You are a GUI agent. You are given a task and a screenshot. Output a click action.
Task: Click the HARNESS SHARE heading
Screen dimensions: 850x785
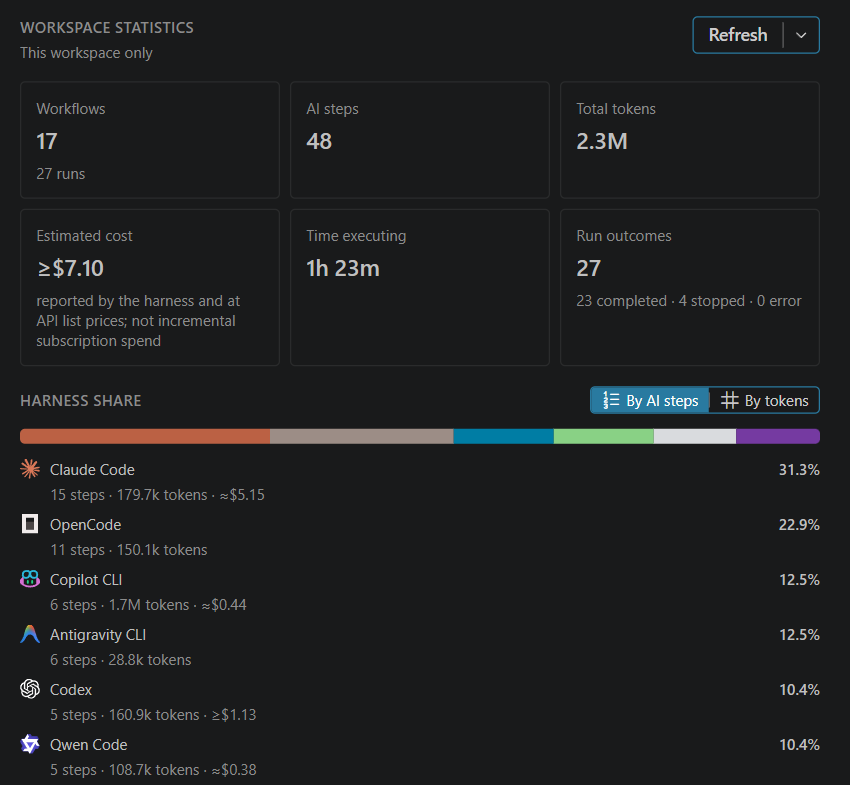point(81,401)
